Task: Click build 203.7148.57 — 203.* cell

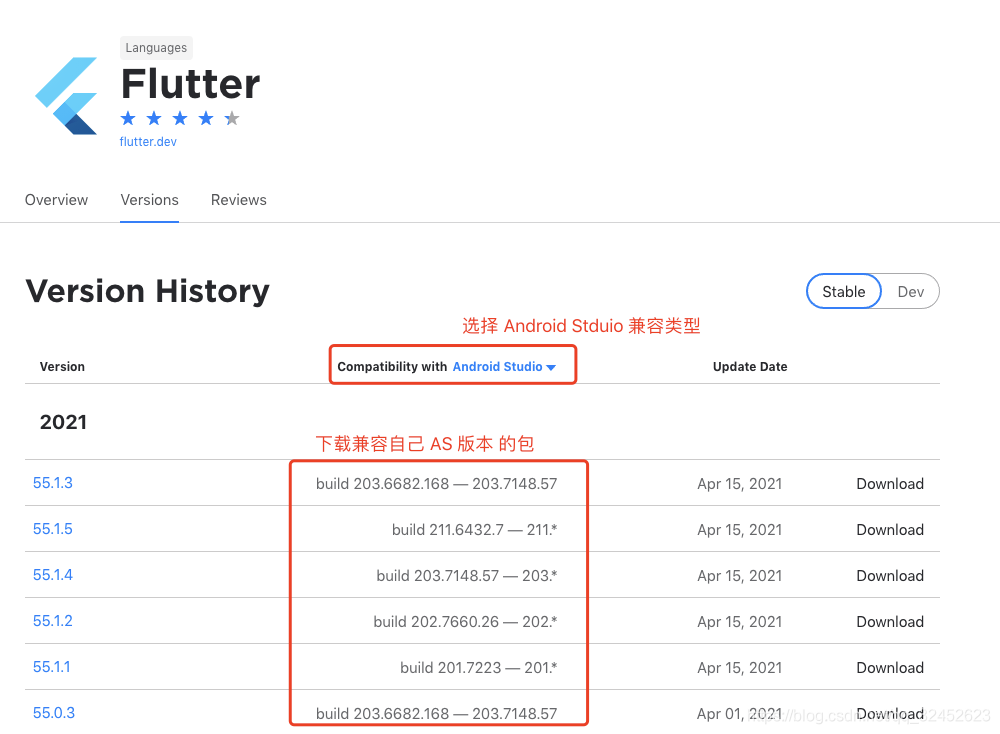Action: (x=467, y=576)
